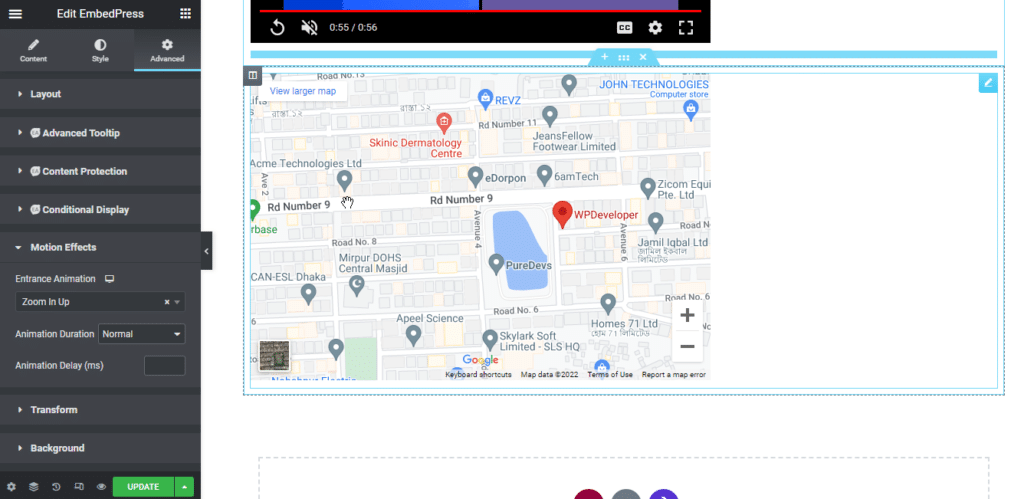
Task: Open the Elementor hamburger menu
Action: coord(15,13)
